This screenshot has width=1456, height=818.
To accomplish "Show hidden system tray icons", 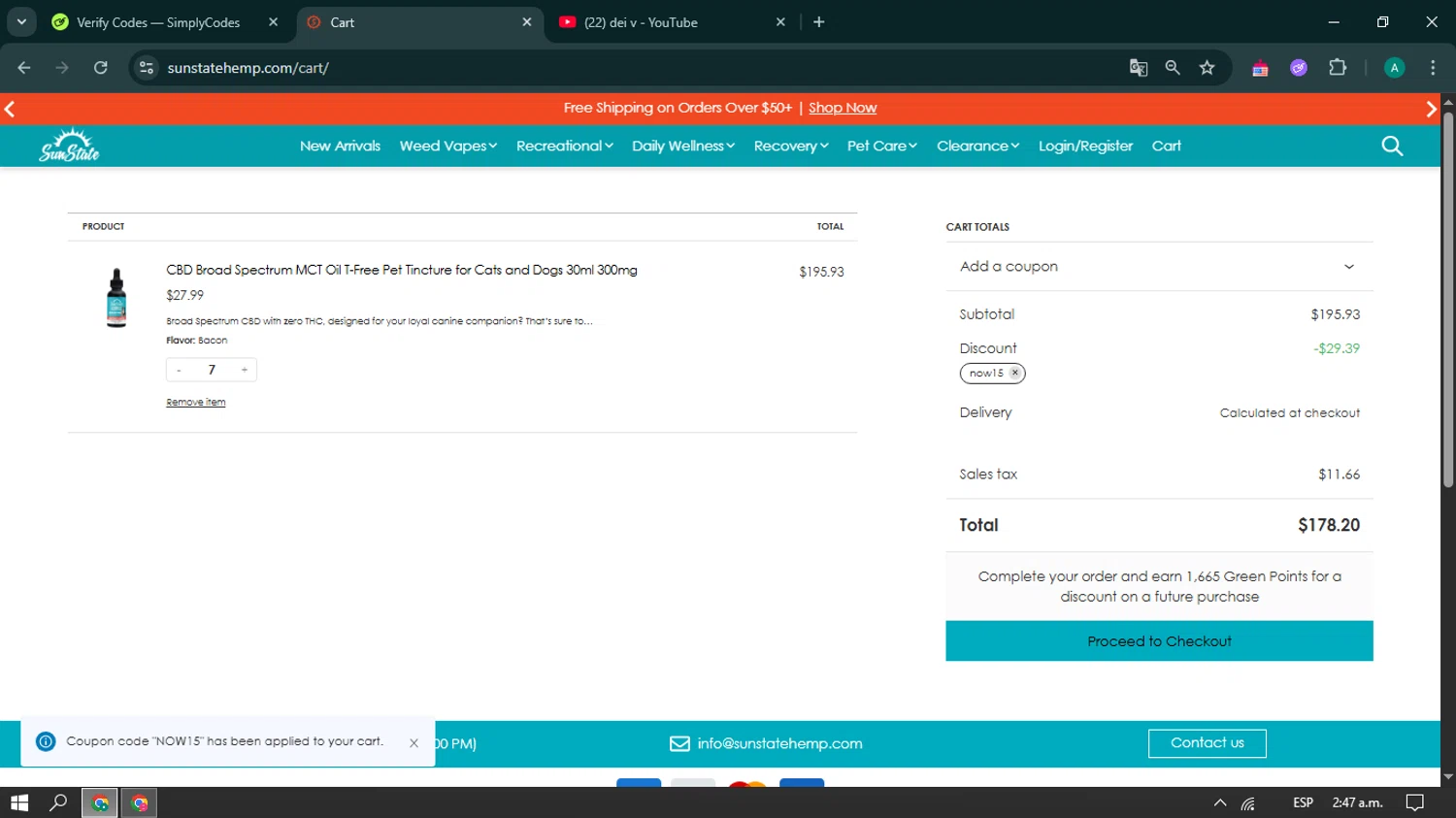I will coord(1220,802).
